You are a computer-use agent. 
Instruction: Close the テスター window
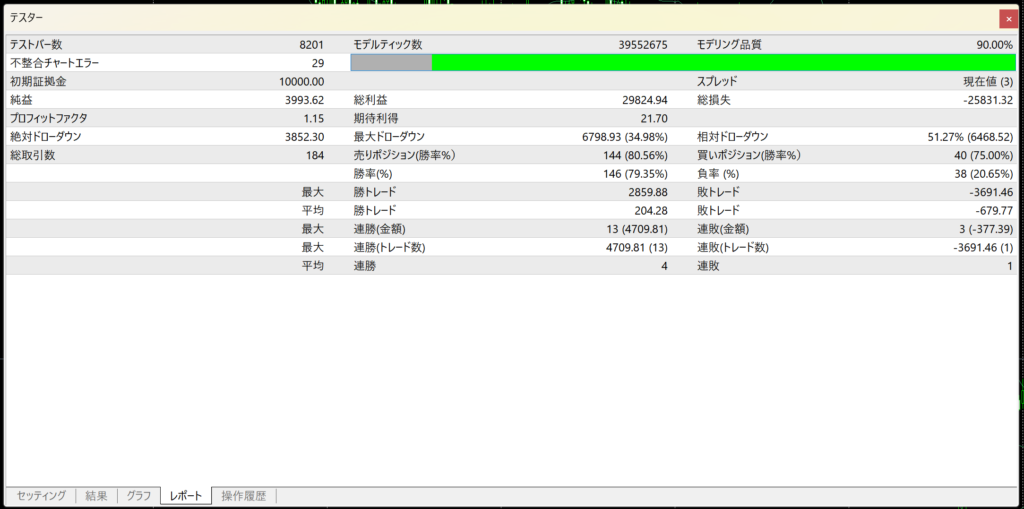[x=1007, y=19]
